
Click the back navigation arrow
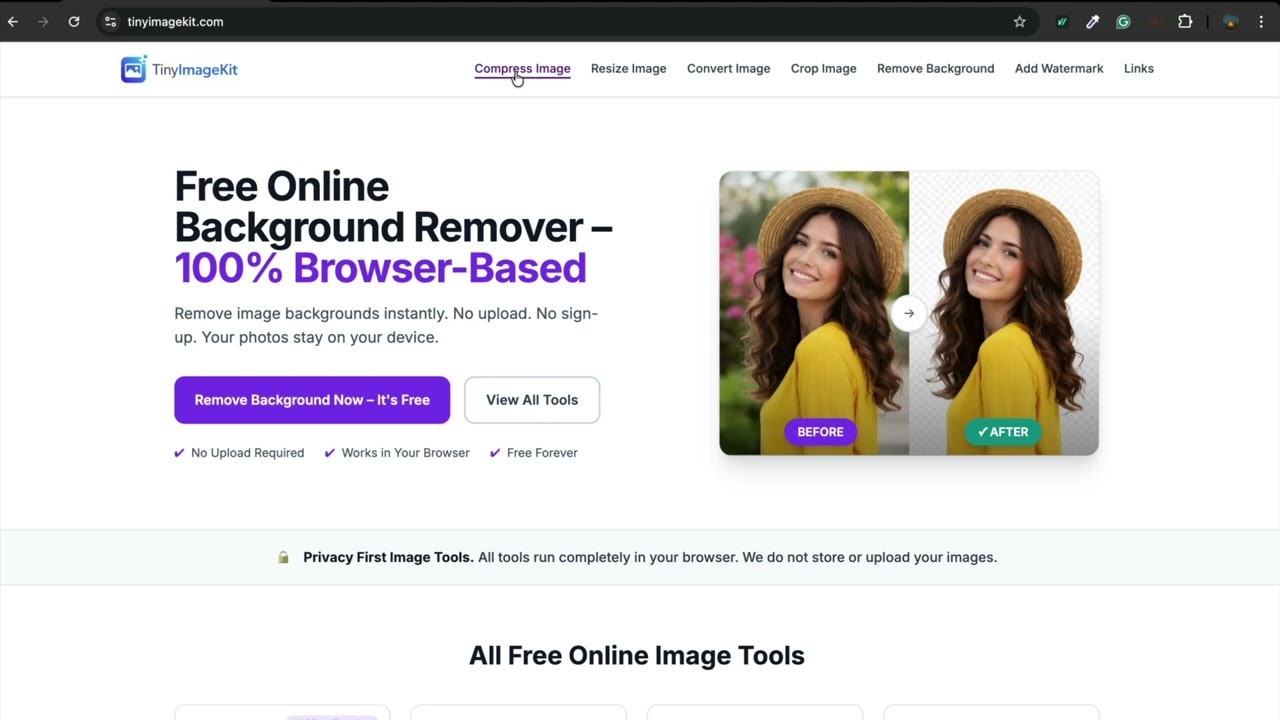pos(12,21)
